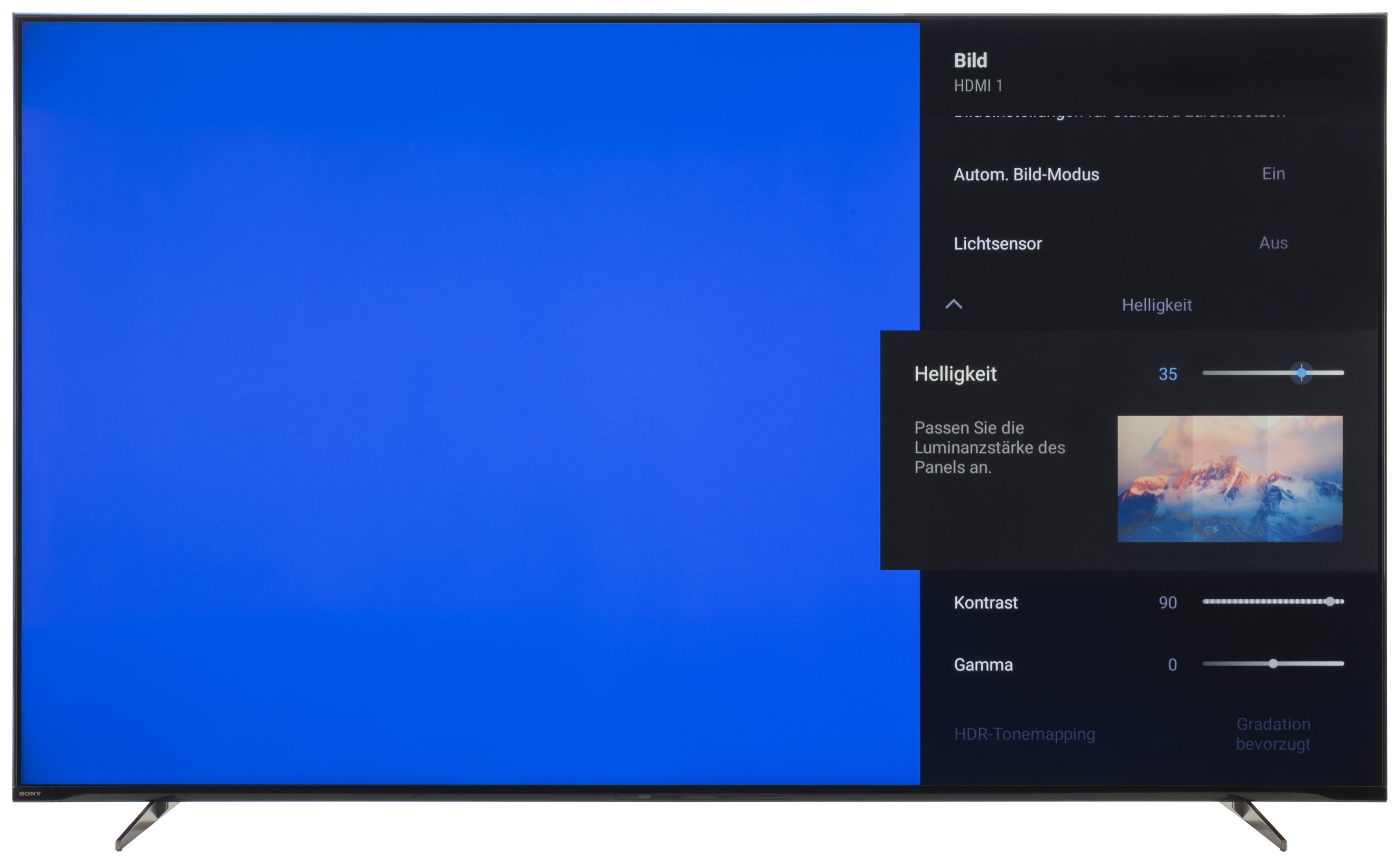
Task: Click the Bild menu title
Action: click(970, 60)
